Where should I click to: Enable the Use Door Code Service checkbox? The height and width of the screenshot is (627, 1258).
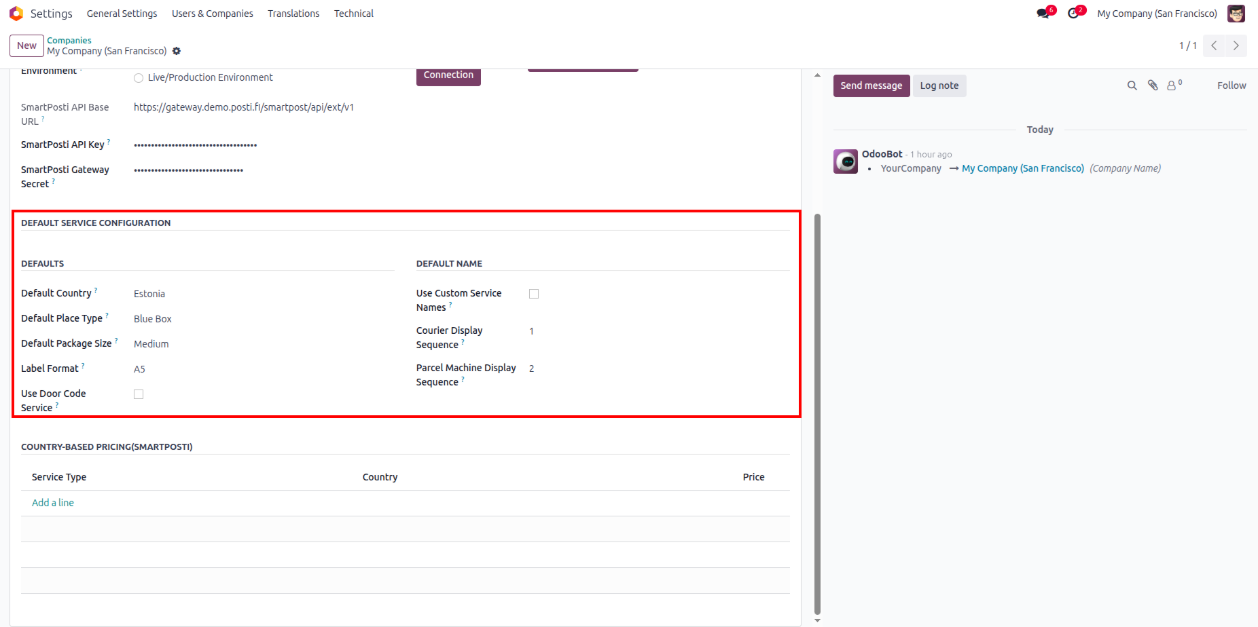138,394
